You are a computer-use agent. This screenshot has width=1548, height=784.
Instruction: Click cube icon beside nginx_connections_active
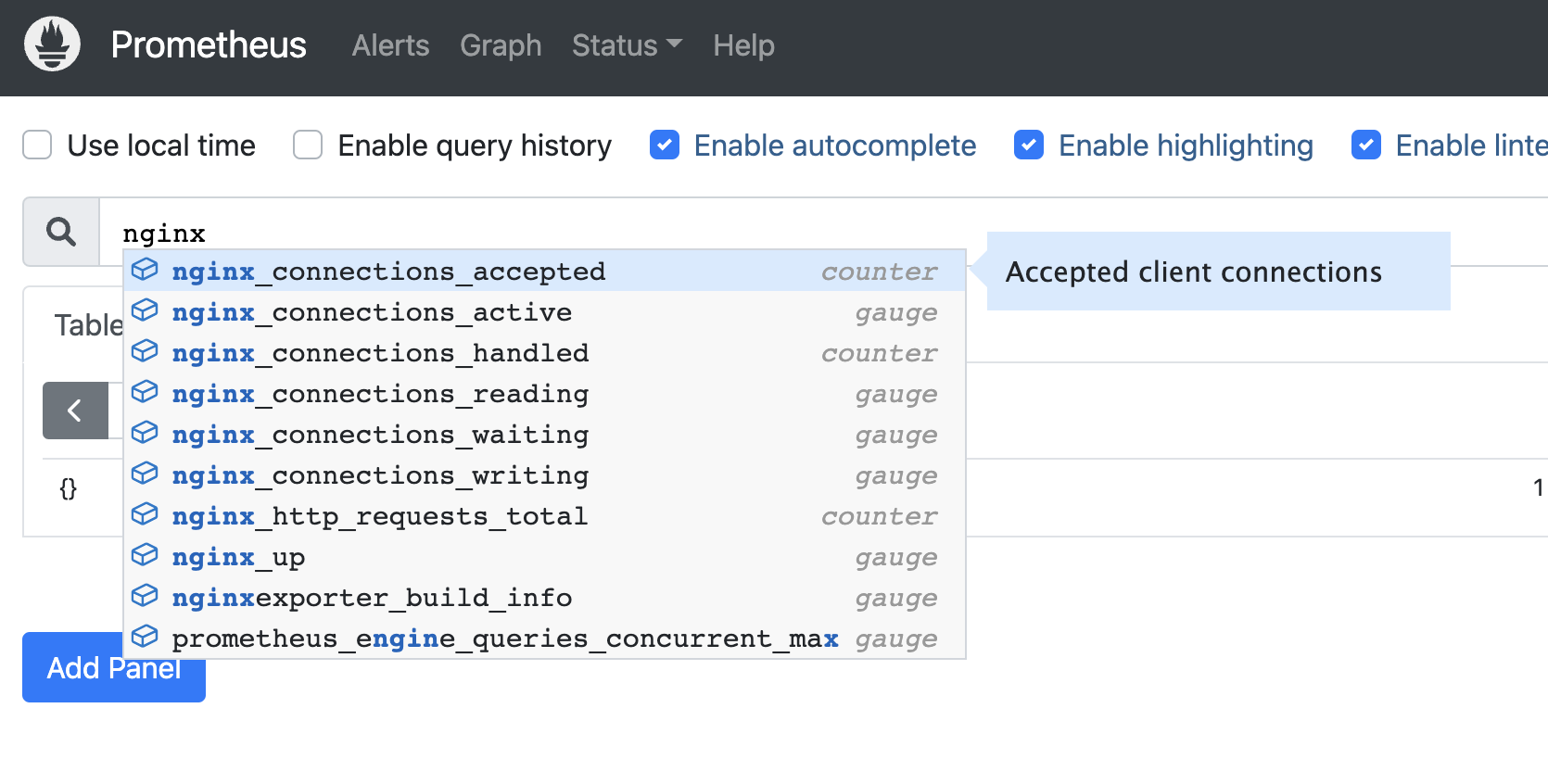coord(145,310)
